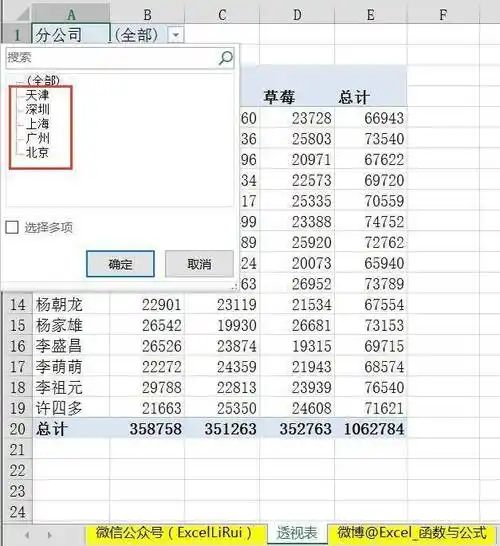
Task: Select column D header
Action: pyautogui.click(x=297, y=15)
